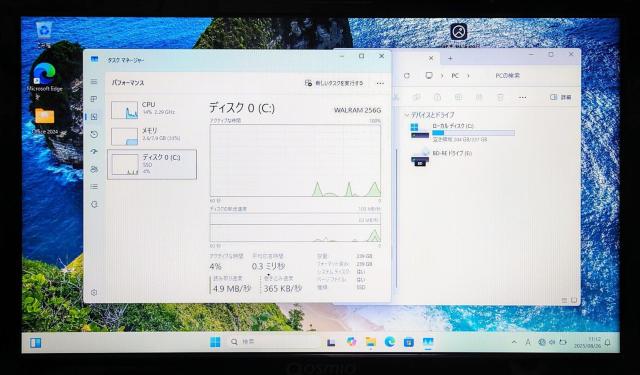
Task: Expand chevron after PC in address bar
Action: pyautogui.click(x=468, y=75)
